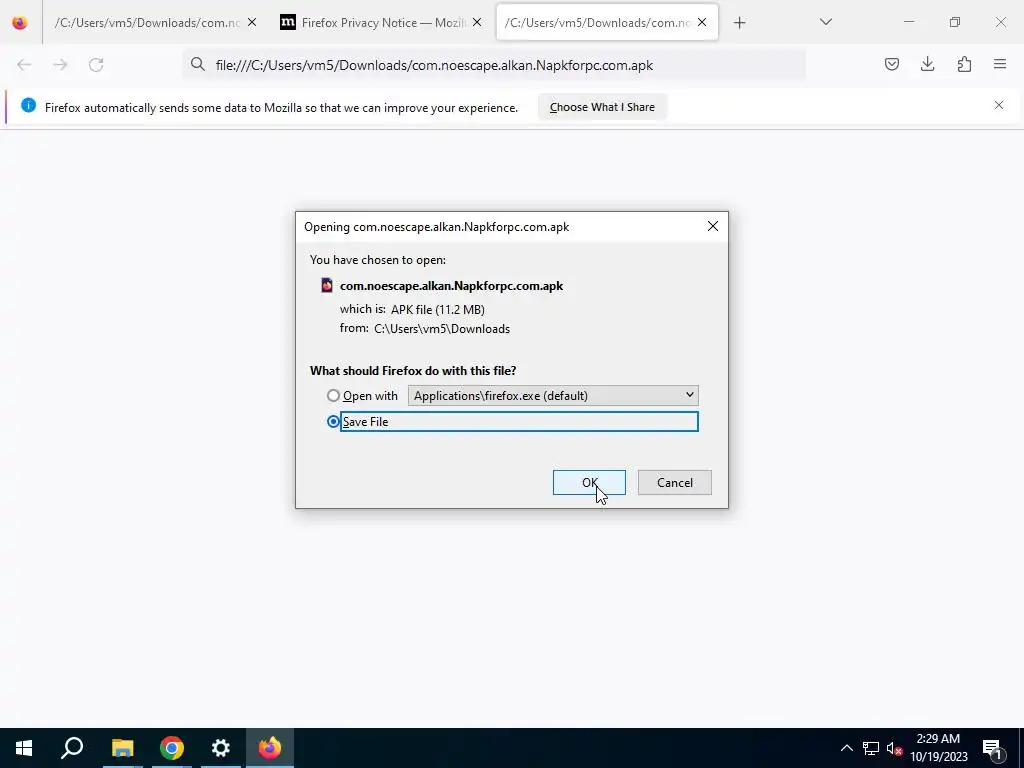Close the first file tab
1024x768 pixels.
252,22
